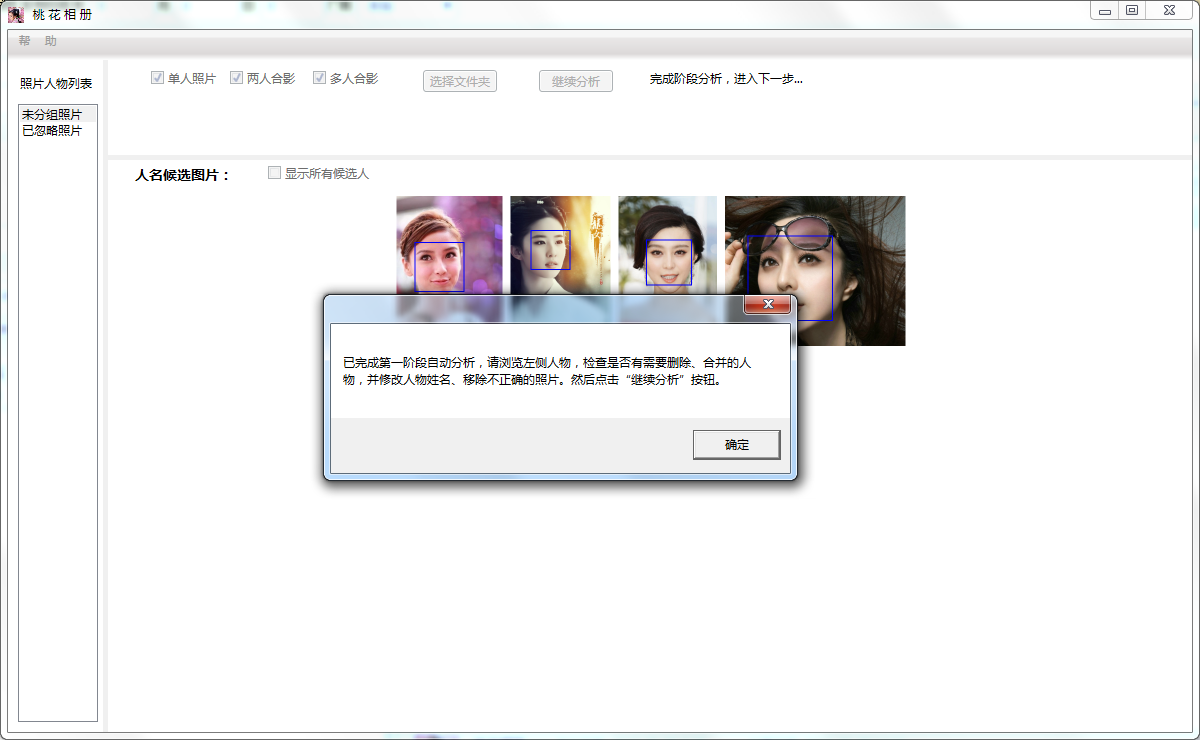Click the 桃花相册 app icon in title bar
Viewport: 1200px width, 740px height.
pos(16,14)
